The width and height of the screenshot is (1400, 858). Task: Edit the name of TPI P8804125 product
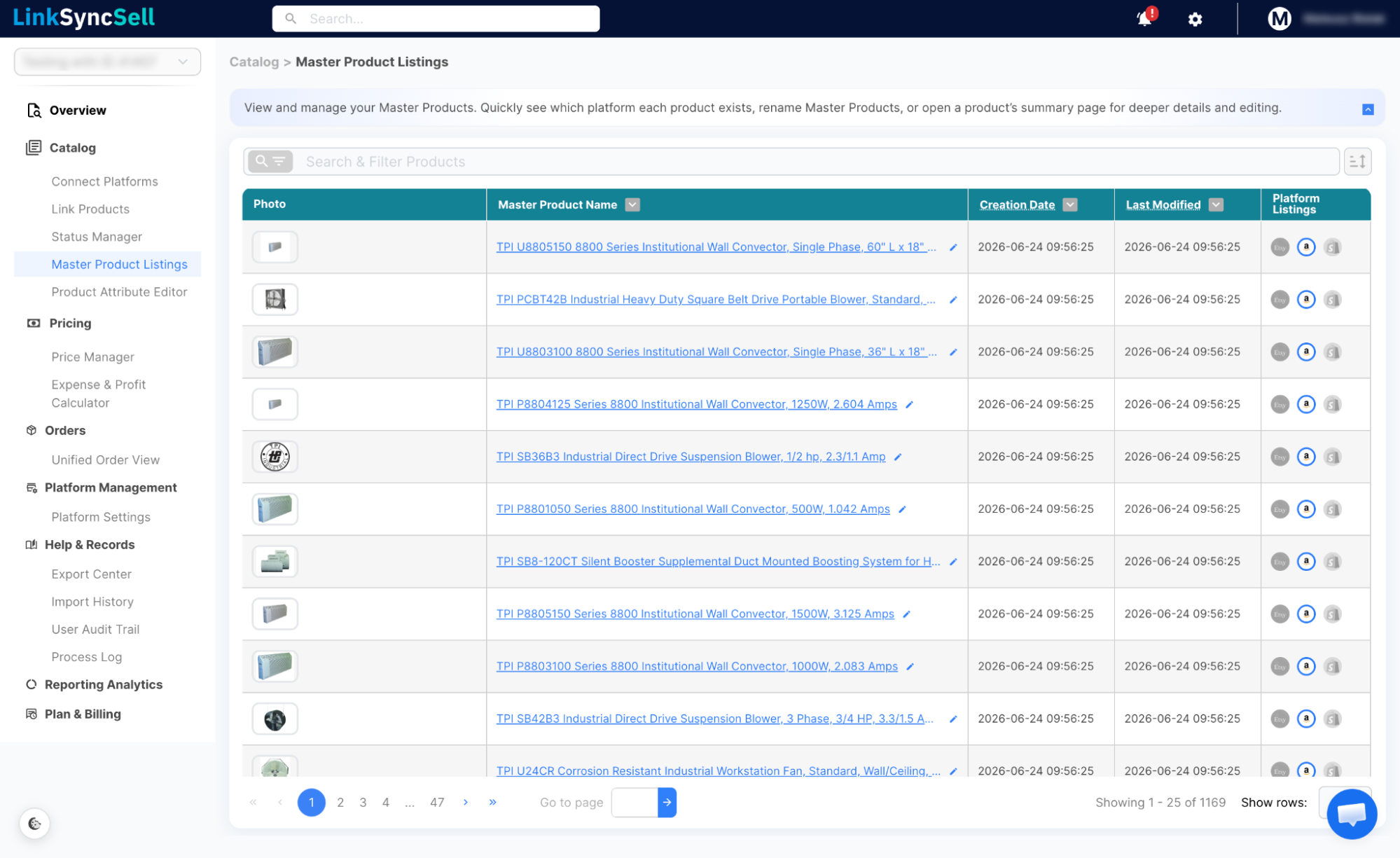[909, 405]
